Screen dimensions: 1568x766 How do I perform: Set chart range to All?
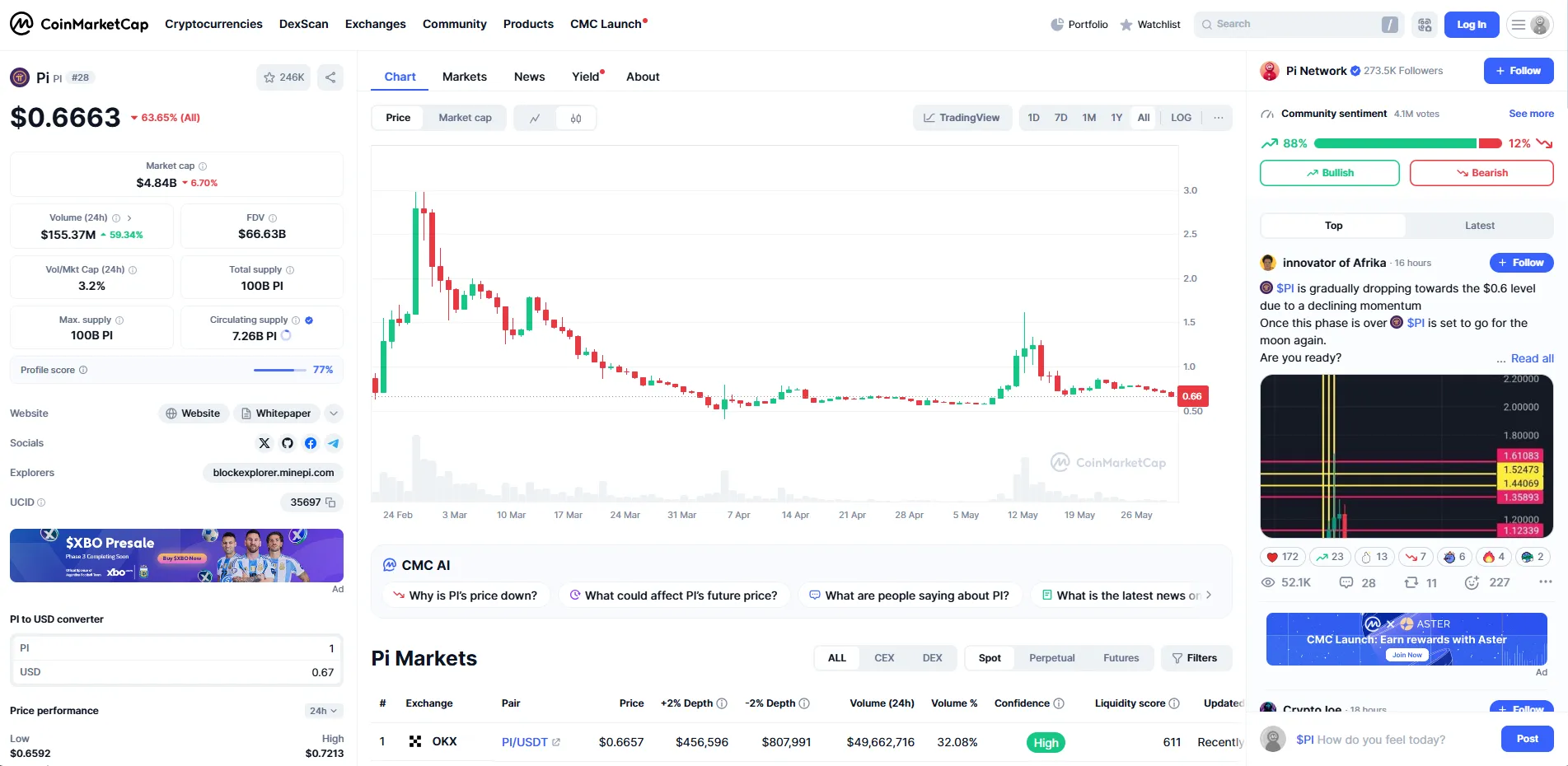pyautogui.click(x=1144, y=118)
